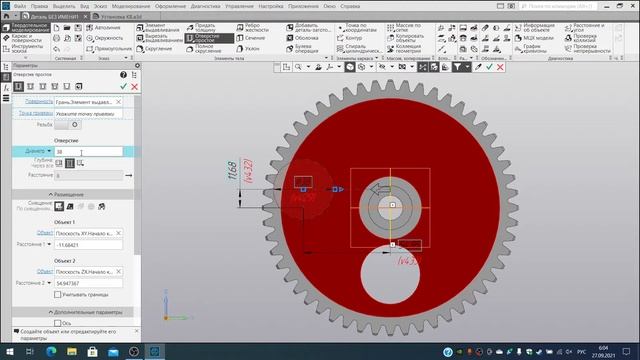This screenshot has height=360, width=640.
Task: Click Точка по координатам command
Action: [x=357, y=28]
